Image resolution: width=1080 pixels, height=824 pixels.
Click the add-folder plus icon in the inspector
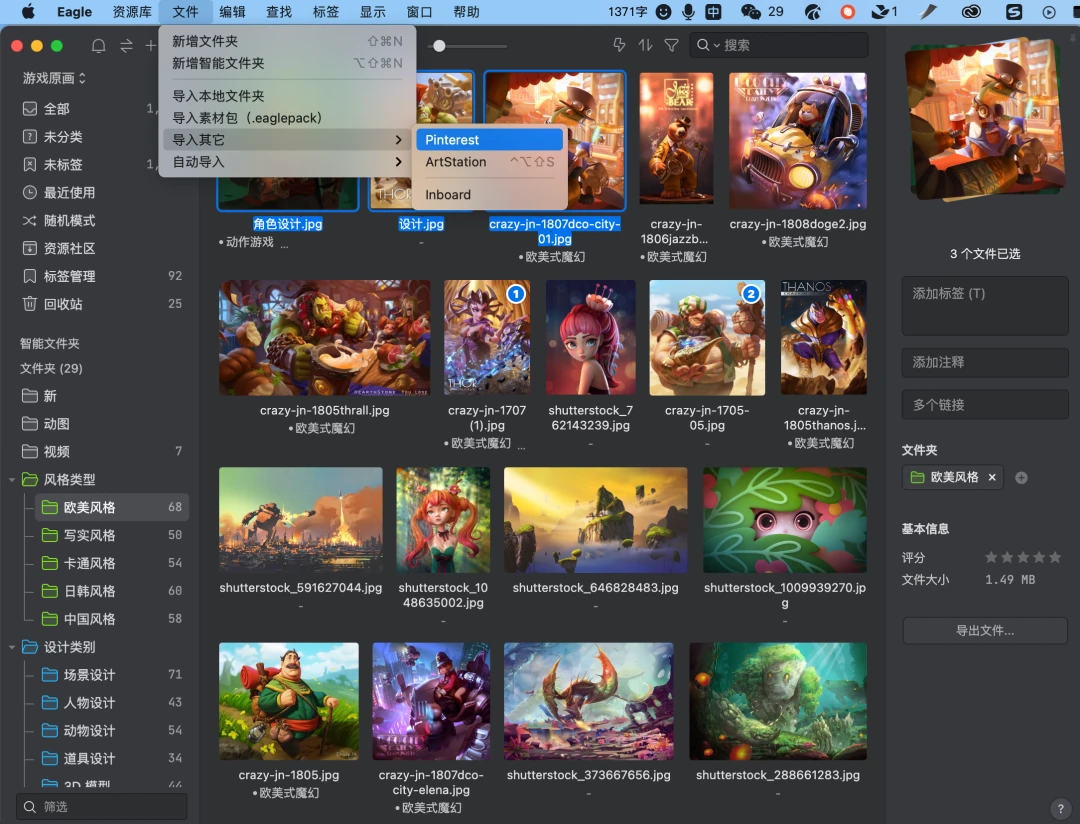coord(1021,477)
